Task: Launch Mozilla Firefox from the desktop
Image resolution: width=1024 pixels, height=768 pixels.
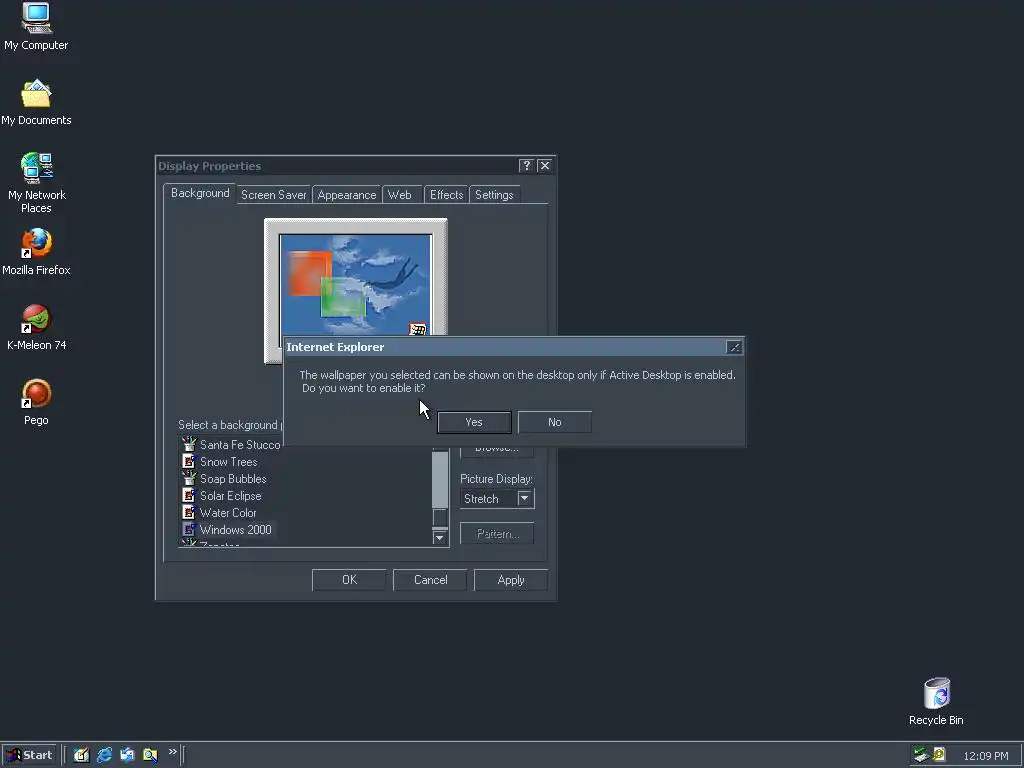Action: pos(36,252)
